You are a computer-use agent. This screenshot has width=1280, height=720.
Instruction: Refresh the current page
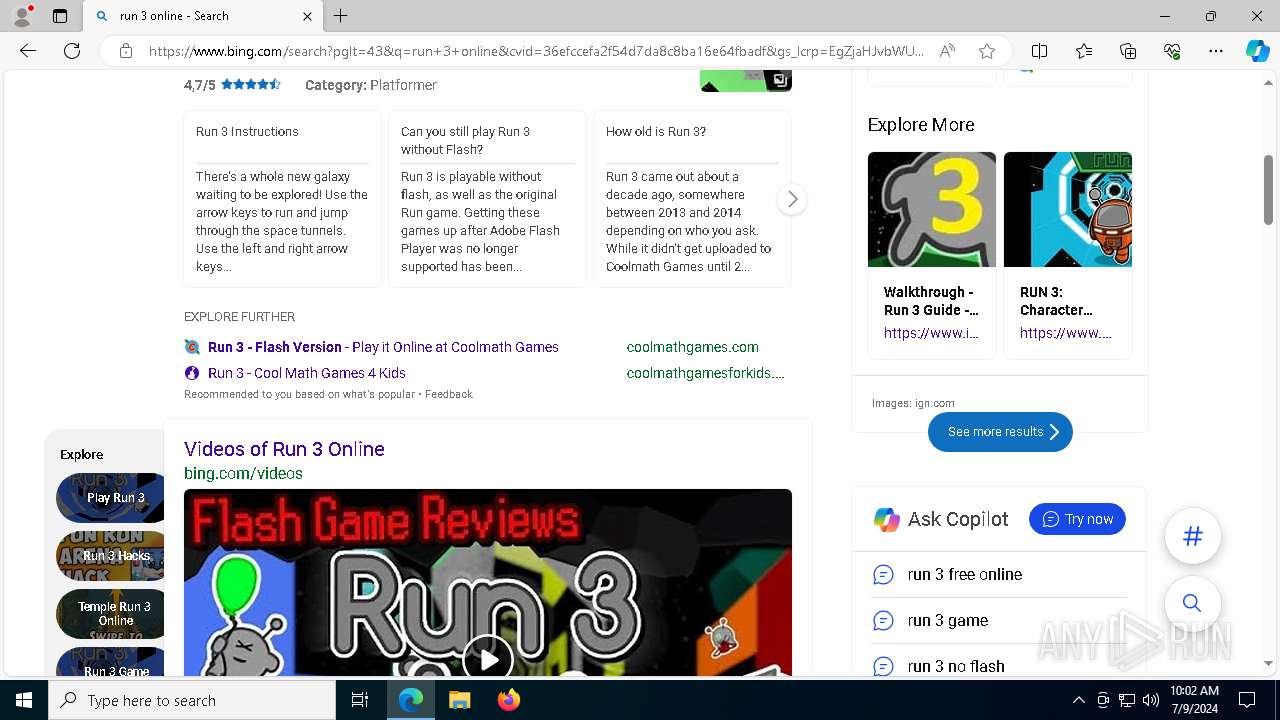click(72, 51)
